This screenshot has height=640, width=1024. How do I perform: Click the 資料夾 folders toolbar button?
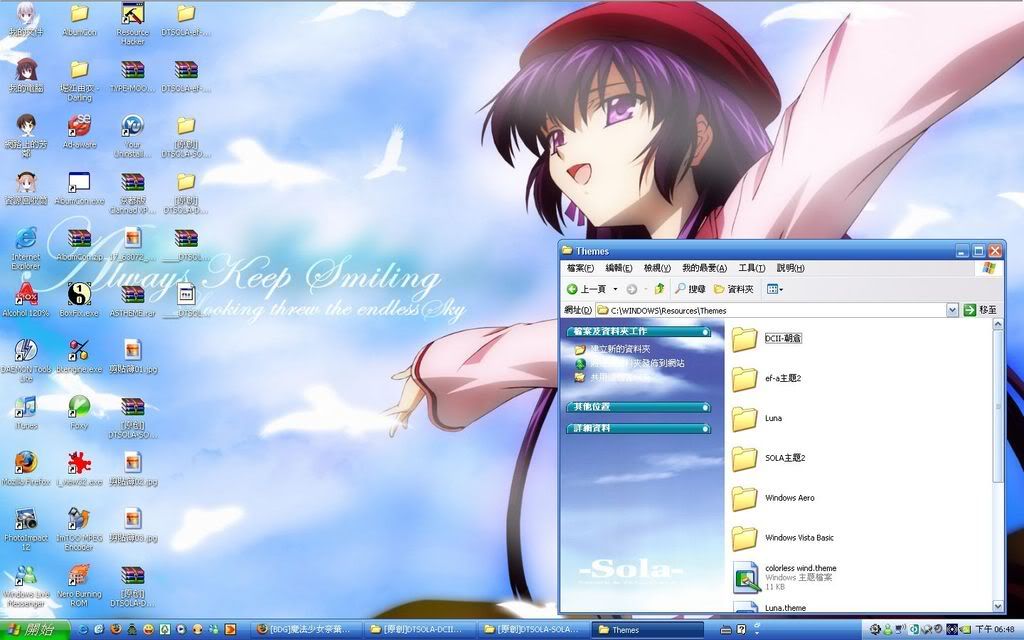pyautogui.click(x=734, y=289)
